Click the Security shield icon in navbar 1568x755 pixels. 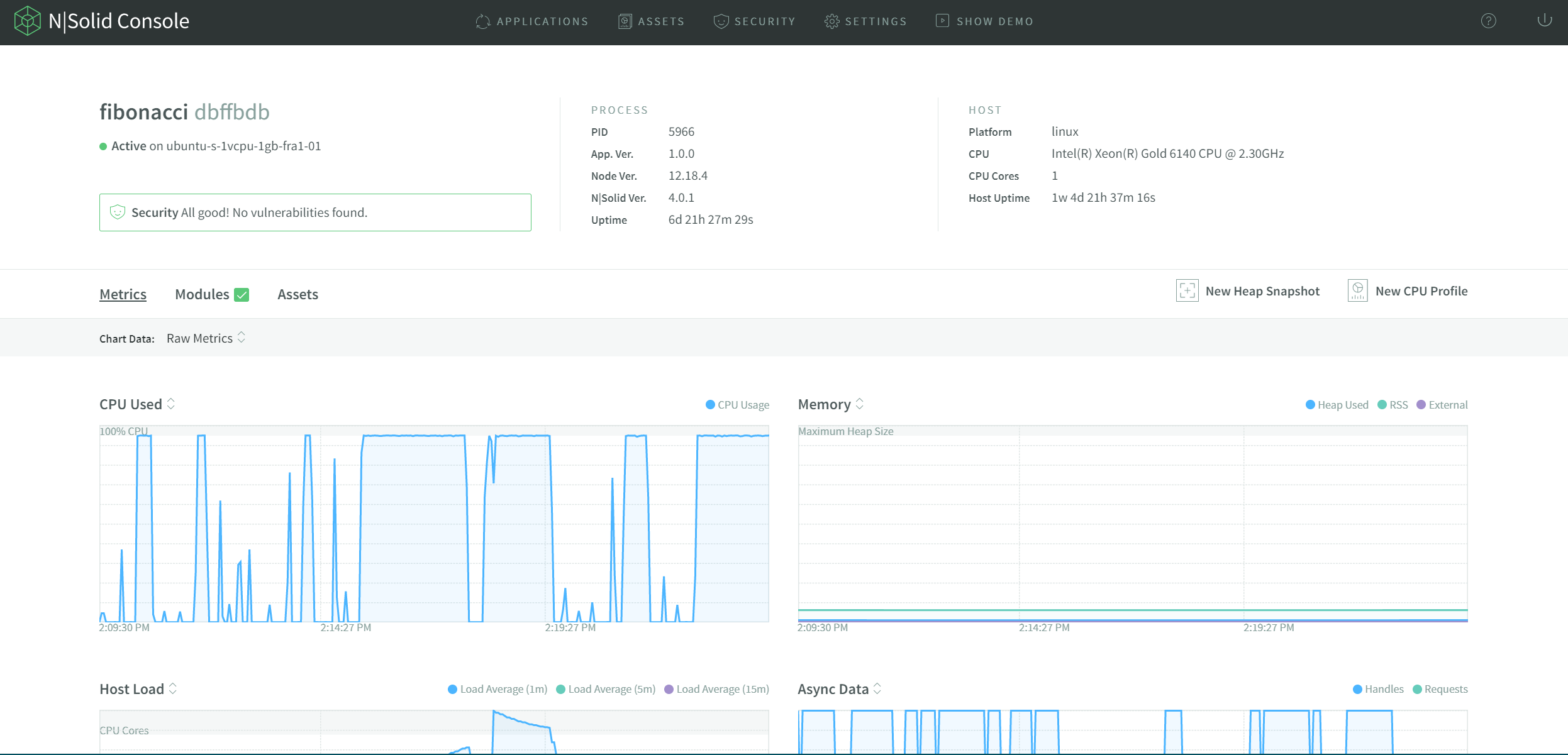click(x=721, y=21)
